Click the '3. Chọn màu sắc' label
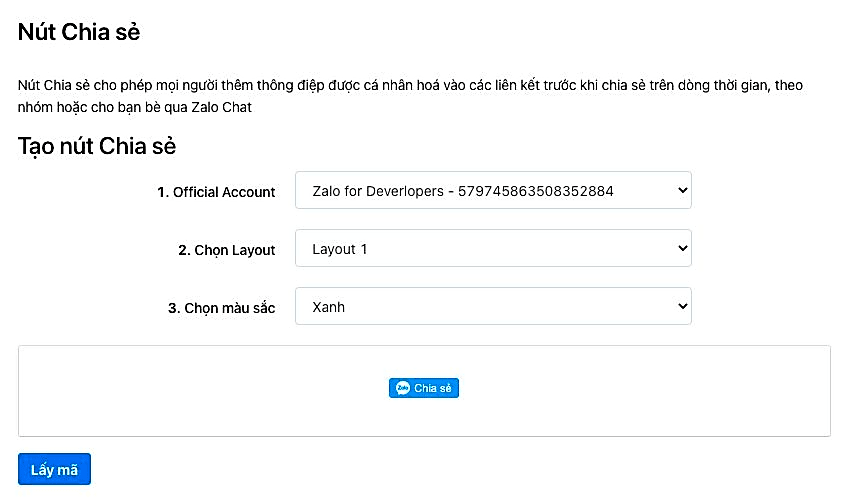 221,308
